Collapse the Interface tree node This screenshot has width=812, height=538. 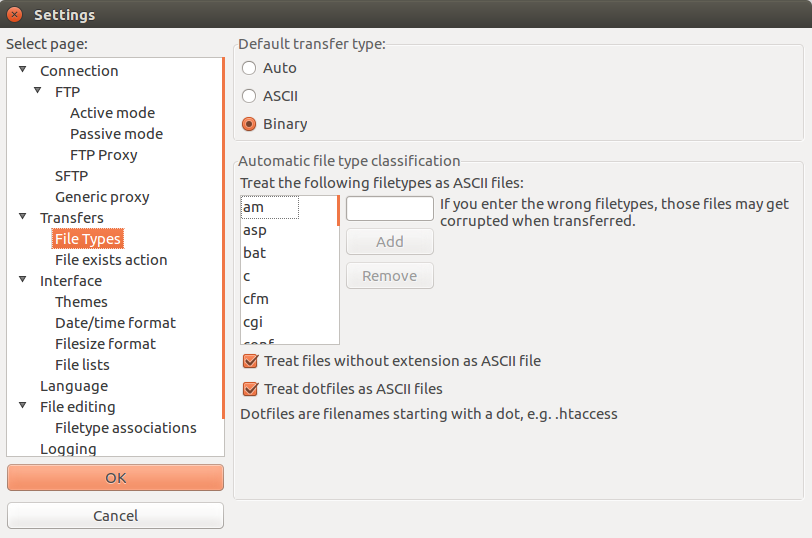[x=23, y=280]
